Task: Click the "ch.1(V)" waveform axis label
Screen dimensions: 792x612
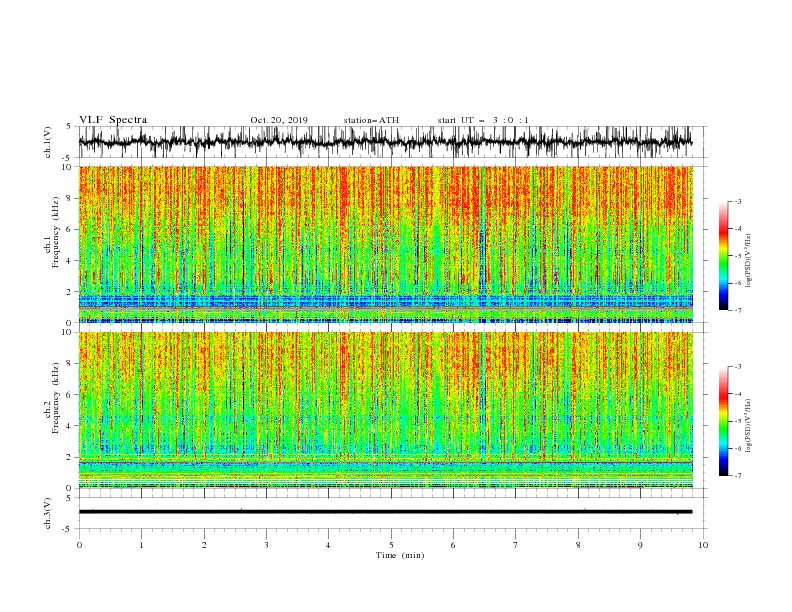Action: tap(48, 142)
